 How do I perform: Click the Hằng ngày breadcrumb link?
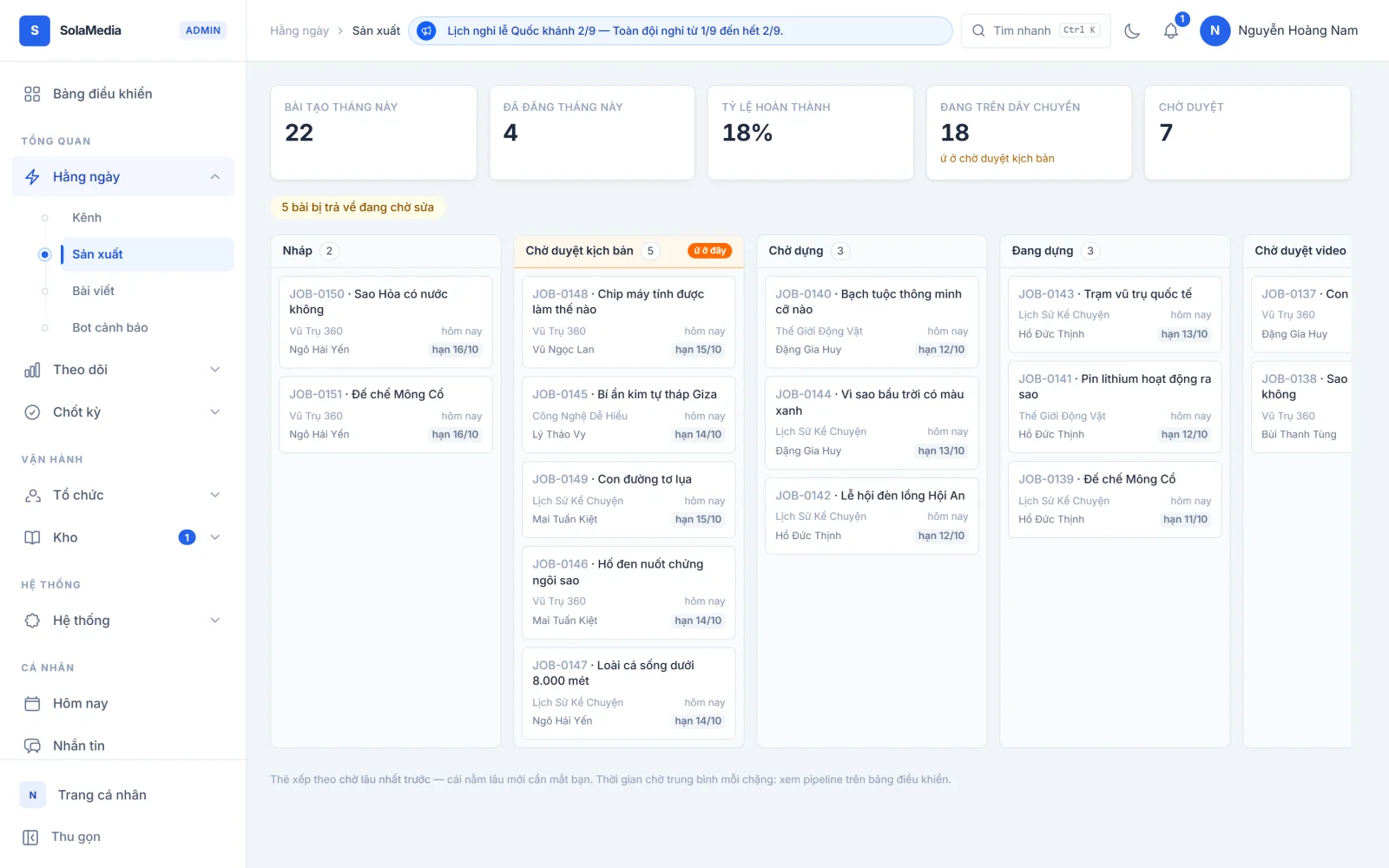click(300, 30)
